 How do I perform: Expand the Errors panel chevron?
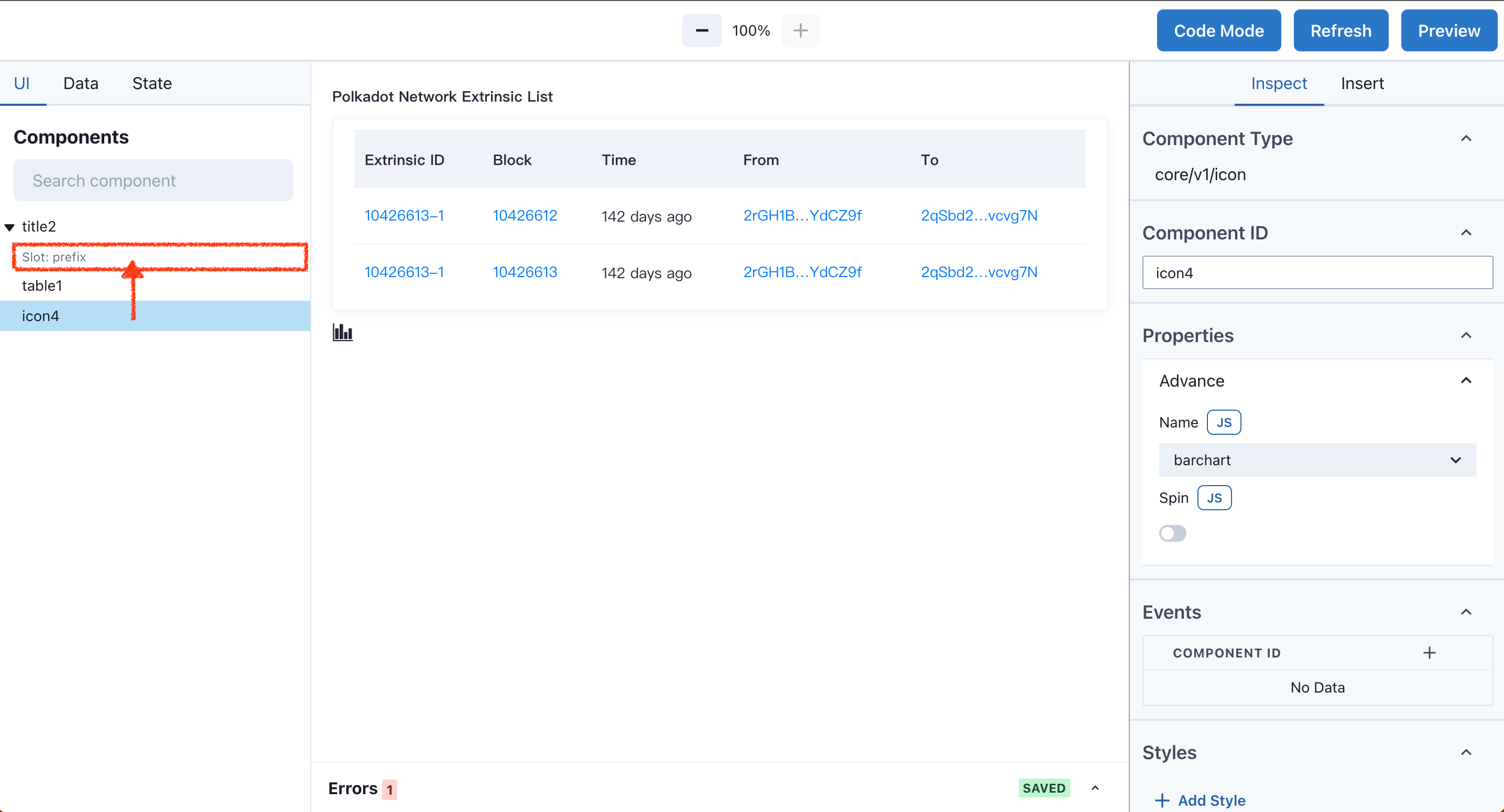1095,788
